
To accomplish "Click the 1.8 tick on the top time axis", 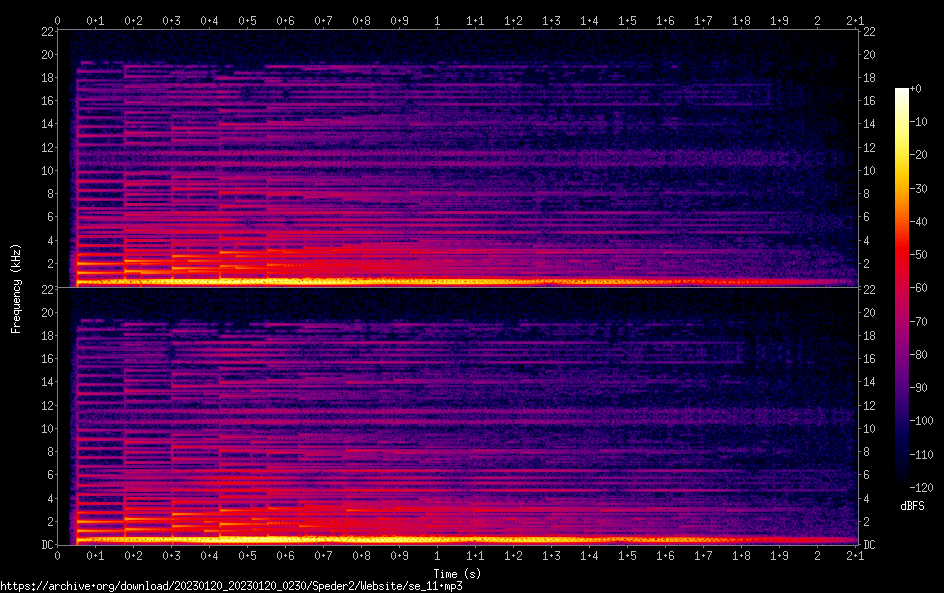I will [741, 20].
